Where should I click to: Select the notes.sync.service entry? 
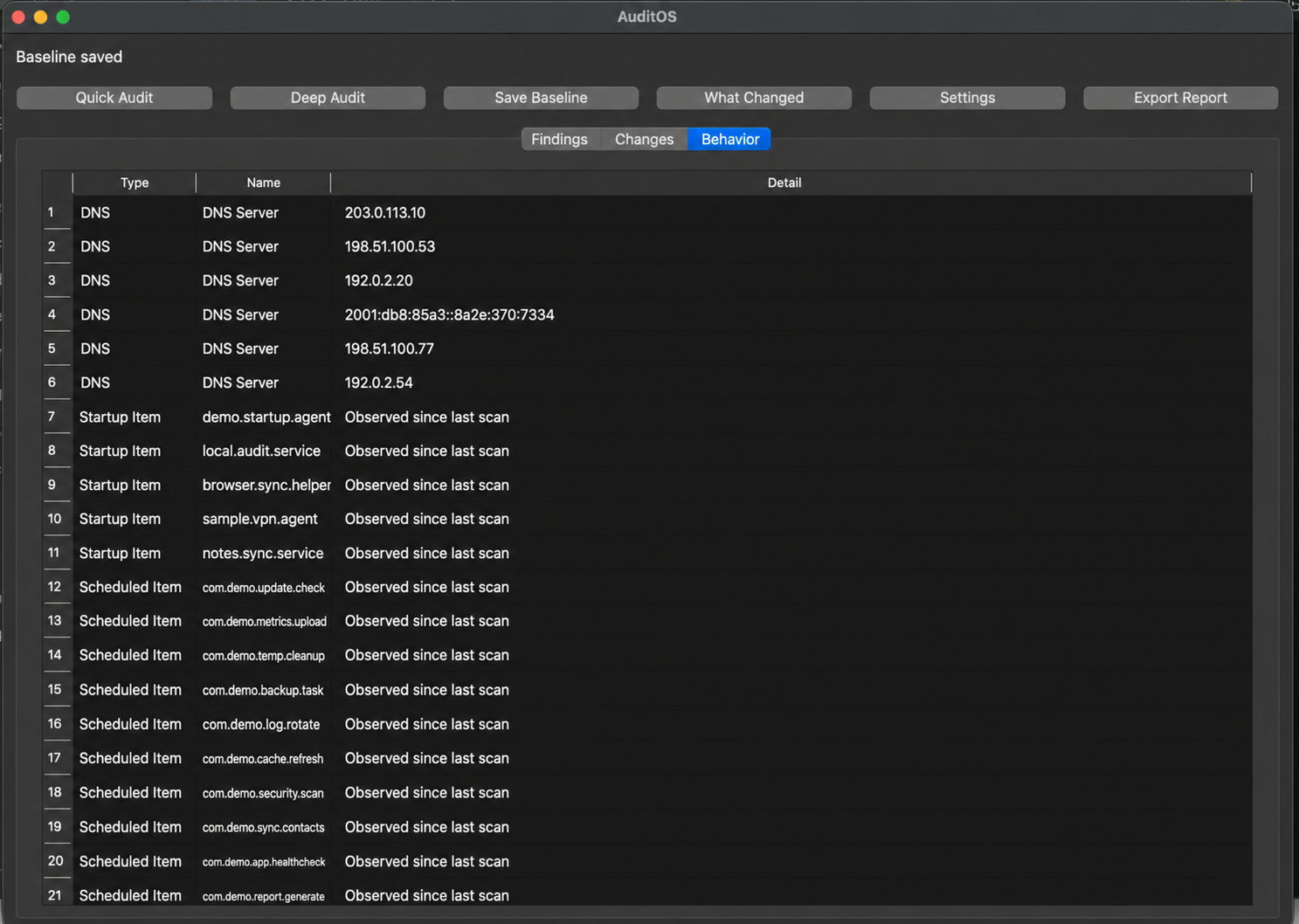[263, 554]
